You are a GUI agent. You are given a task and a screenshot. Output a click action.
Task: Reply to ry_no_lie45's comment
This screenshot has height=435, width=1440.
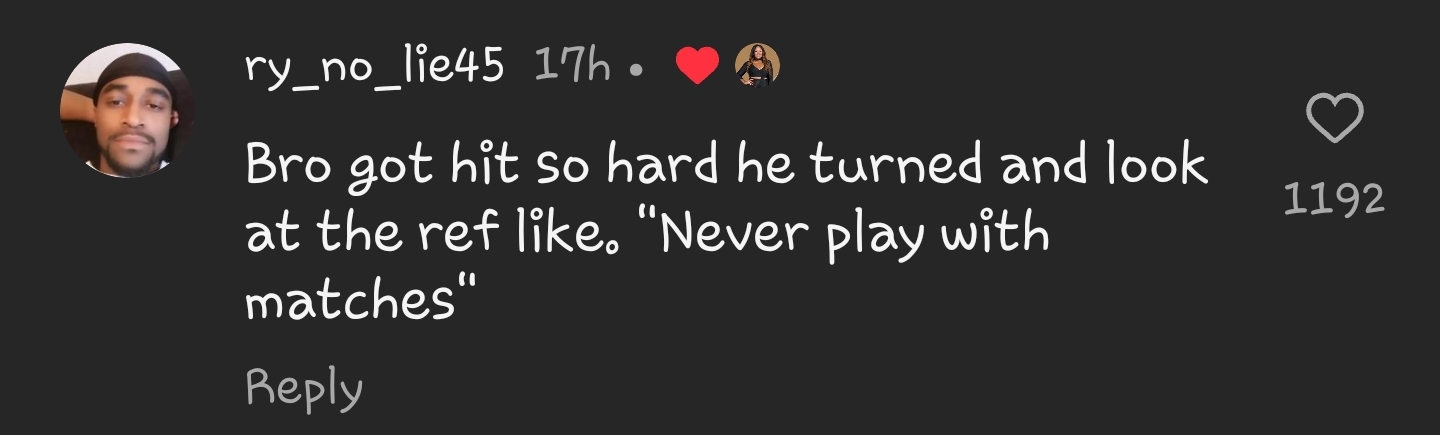click(x=304, y=388)
